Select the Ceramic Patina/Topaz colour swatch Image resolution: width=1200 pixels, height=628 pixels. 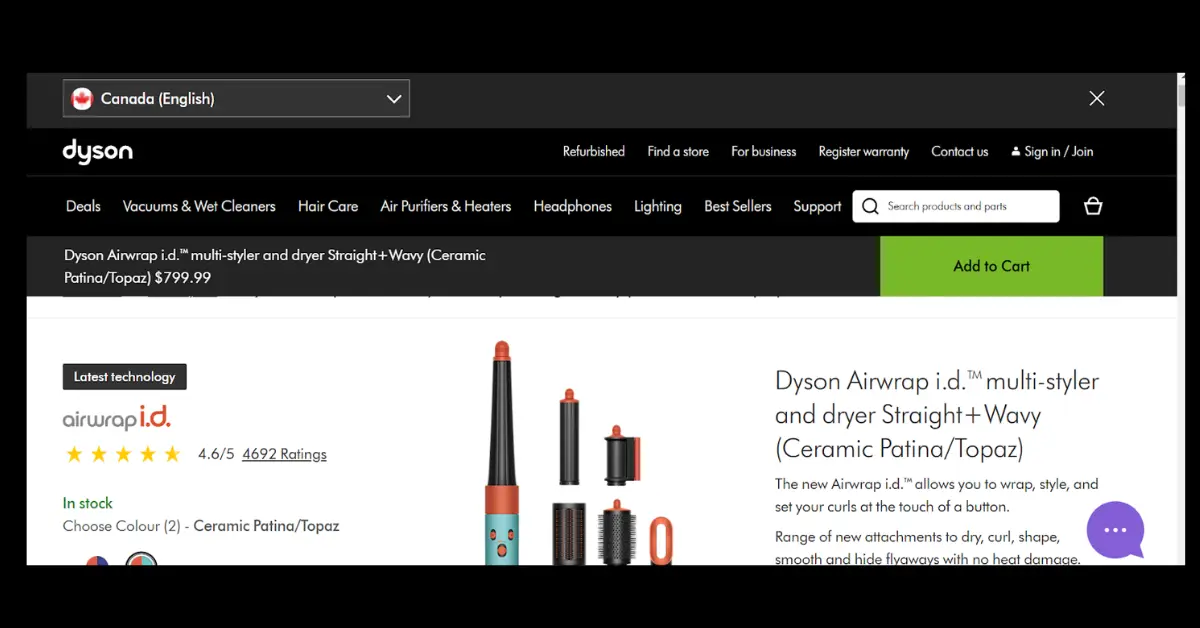click(x=141, y=560)
